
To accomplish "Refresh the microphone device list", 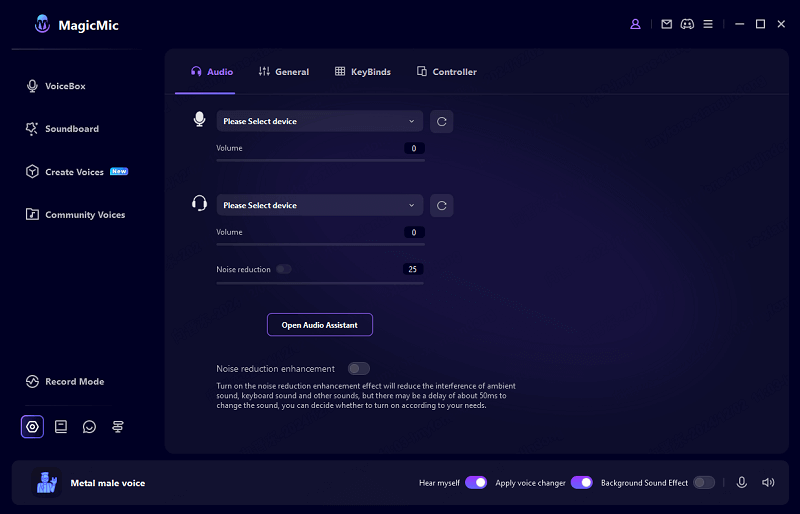I will [441, 121].
